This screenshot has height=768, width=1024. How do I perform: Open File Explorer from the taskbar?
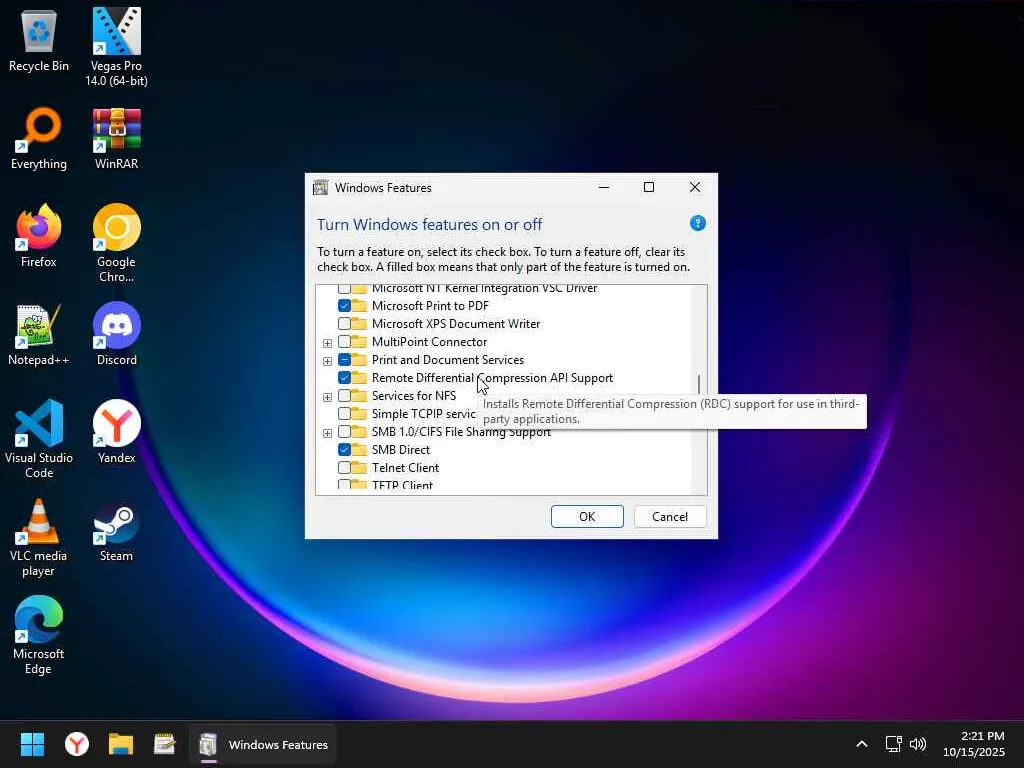(x=121, y=744)
